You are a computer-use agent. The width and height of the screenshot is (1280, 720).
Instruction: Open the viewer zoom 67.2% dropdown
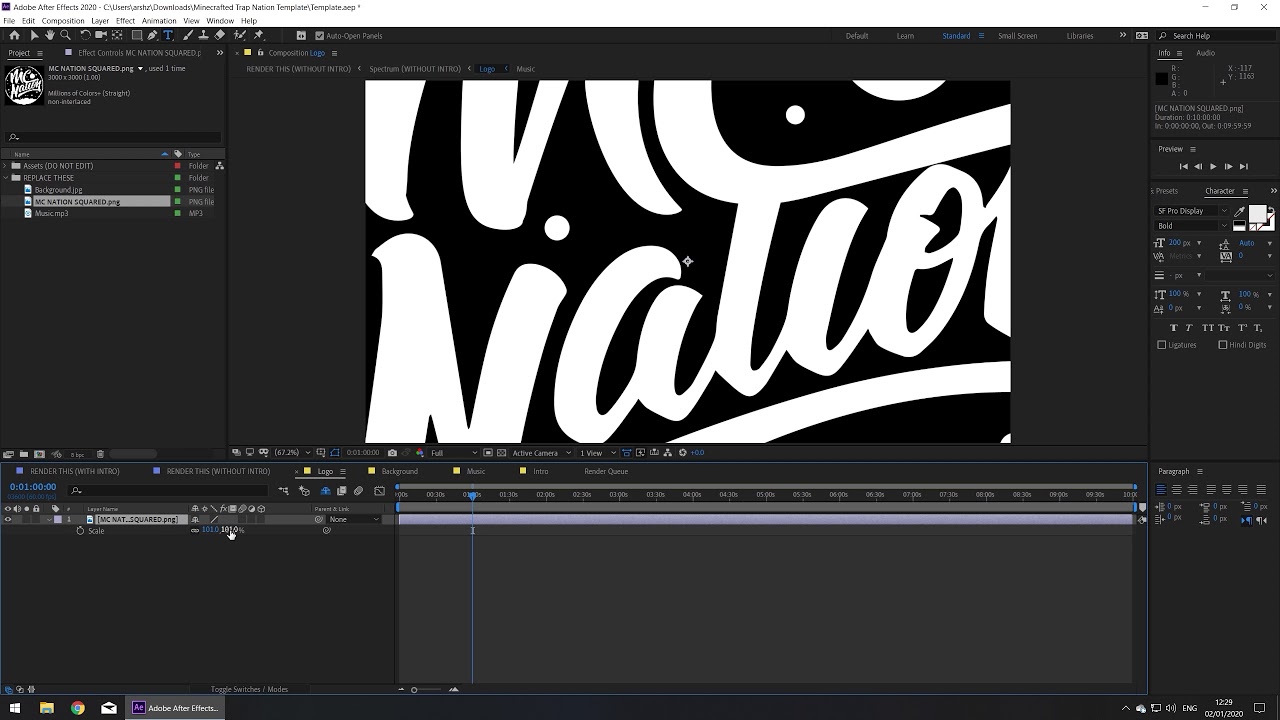(291, 453)
